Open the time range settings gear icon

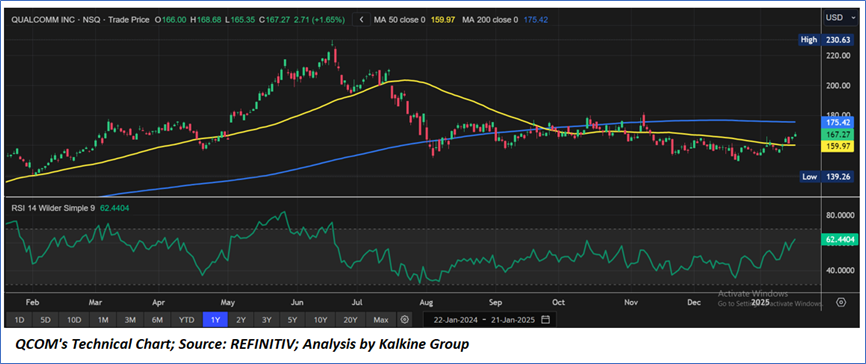405,319
